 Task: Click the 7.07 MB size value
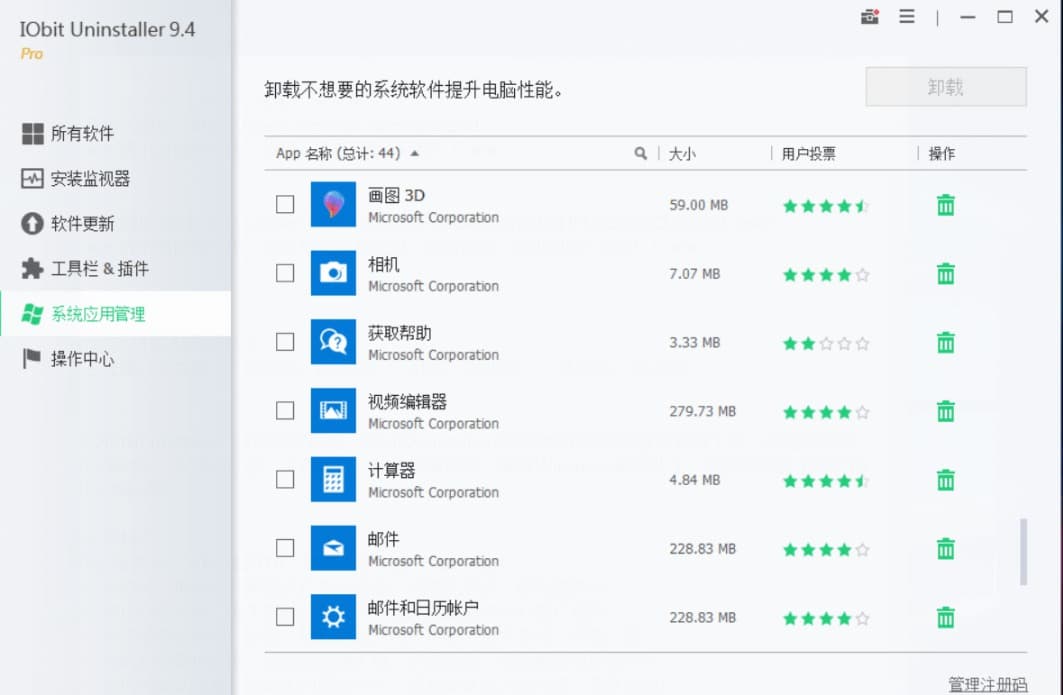tap(694, 273)
